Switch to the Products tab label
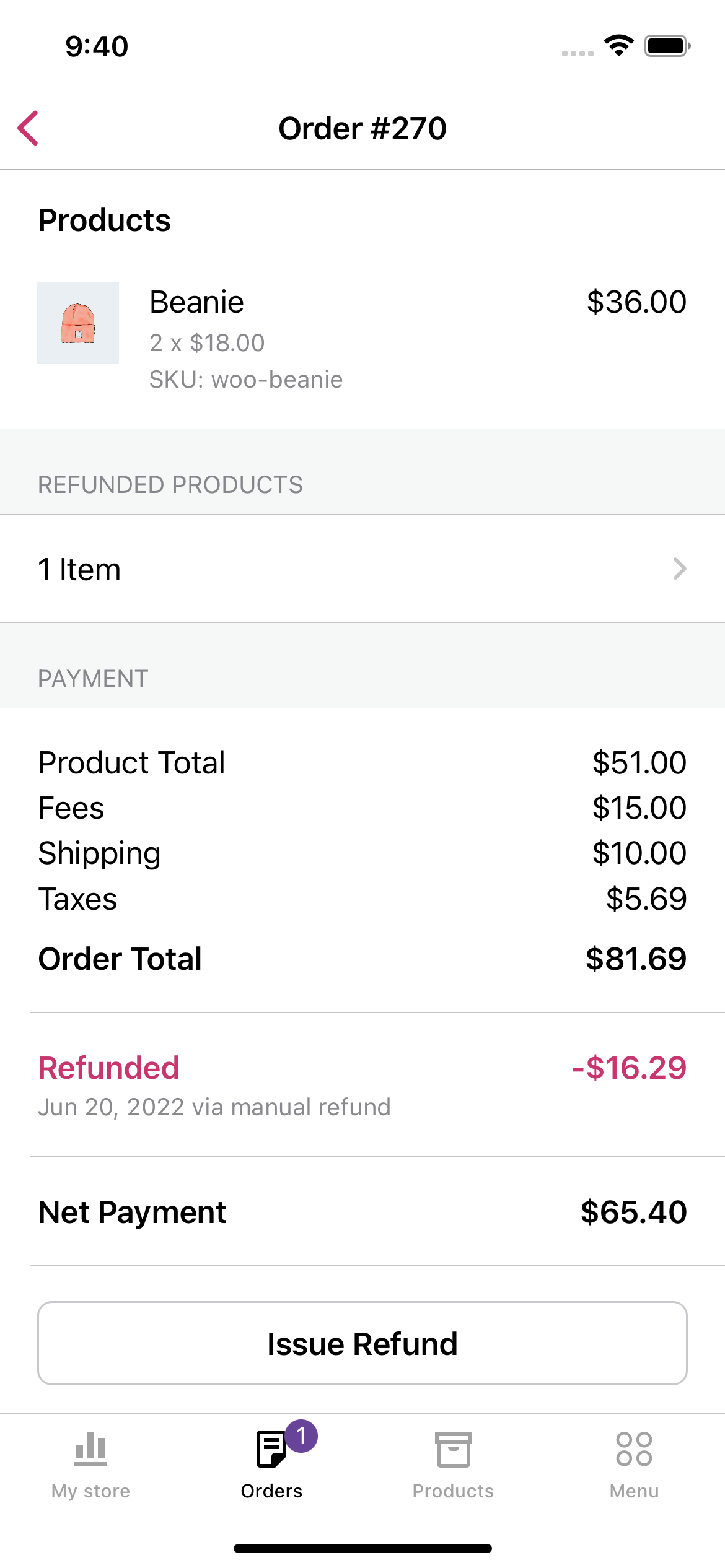The width and height of the screenshot is (725, 1568). (453, 1491)
